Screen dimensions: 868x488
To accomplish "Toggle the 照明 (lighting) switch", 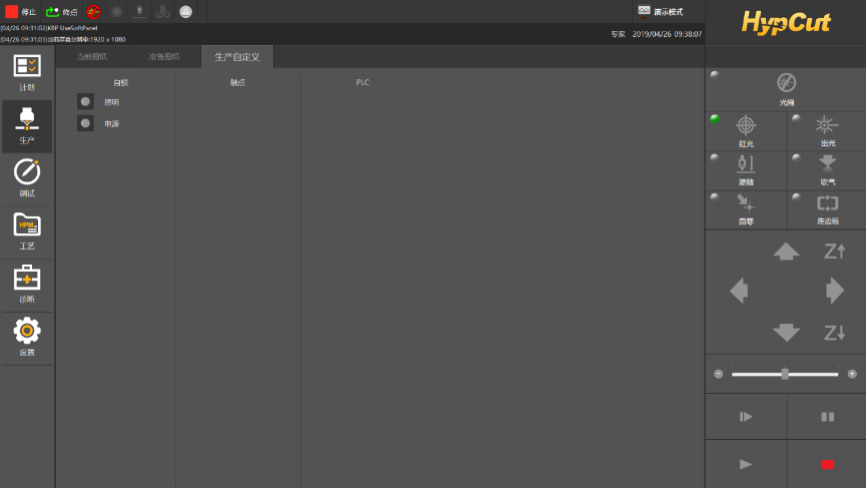I will pyautogui.click(x=86, y=101).
